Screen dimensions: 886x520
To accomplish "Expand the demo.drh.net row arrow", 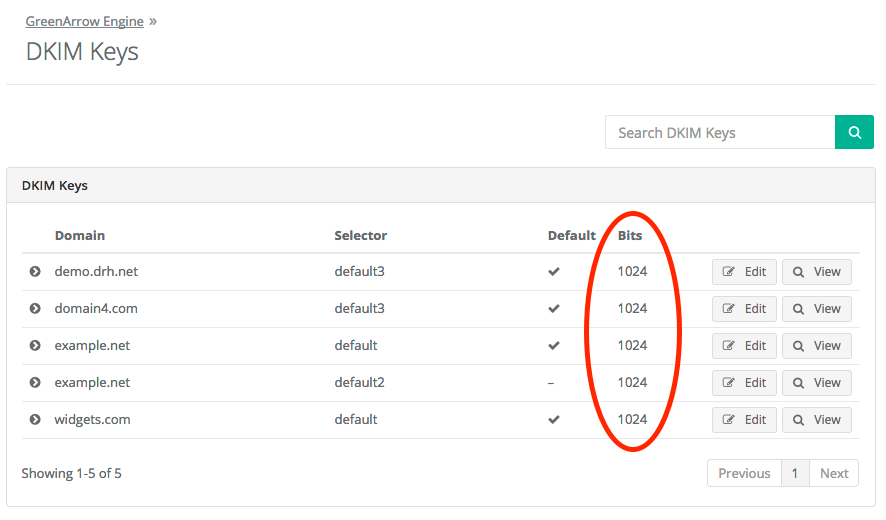I will click(x=35, y=272).
